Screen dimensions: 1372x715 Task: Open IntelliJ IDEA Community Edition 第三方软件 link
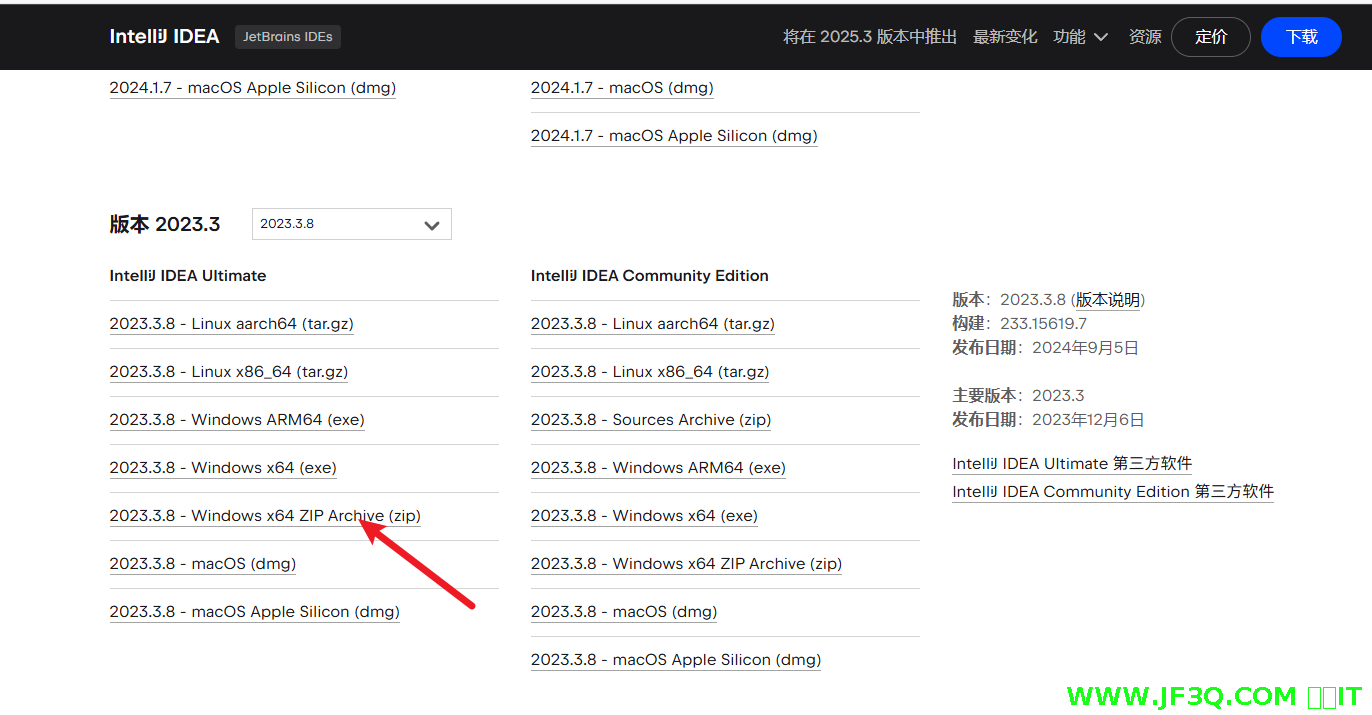[1113, 492]
